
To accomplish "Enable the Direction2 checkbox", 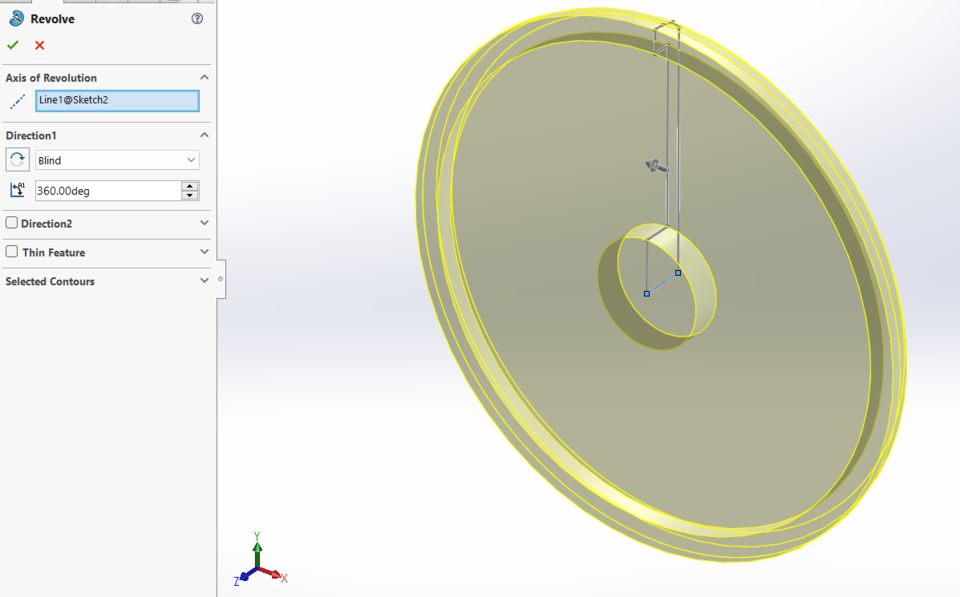I will tap(12, 223).
